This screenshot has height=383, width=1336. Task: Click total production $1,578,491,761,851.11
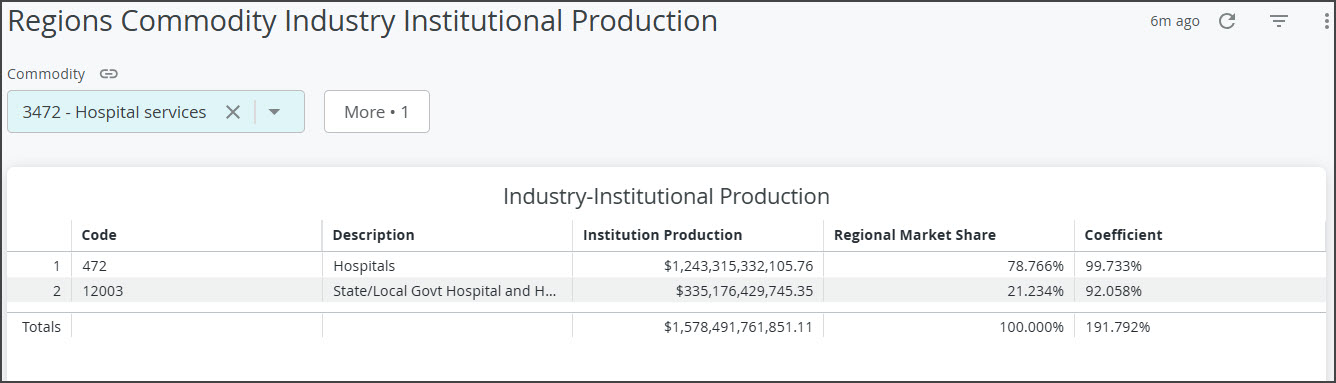(738, 327)
